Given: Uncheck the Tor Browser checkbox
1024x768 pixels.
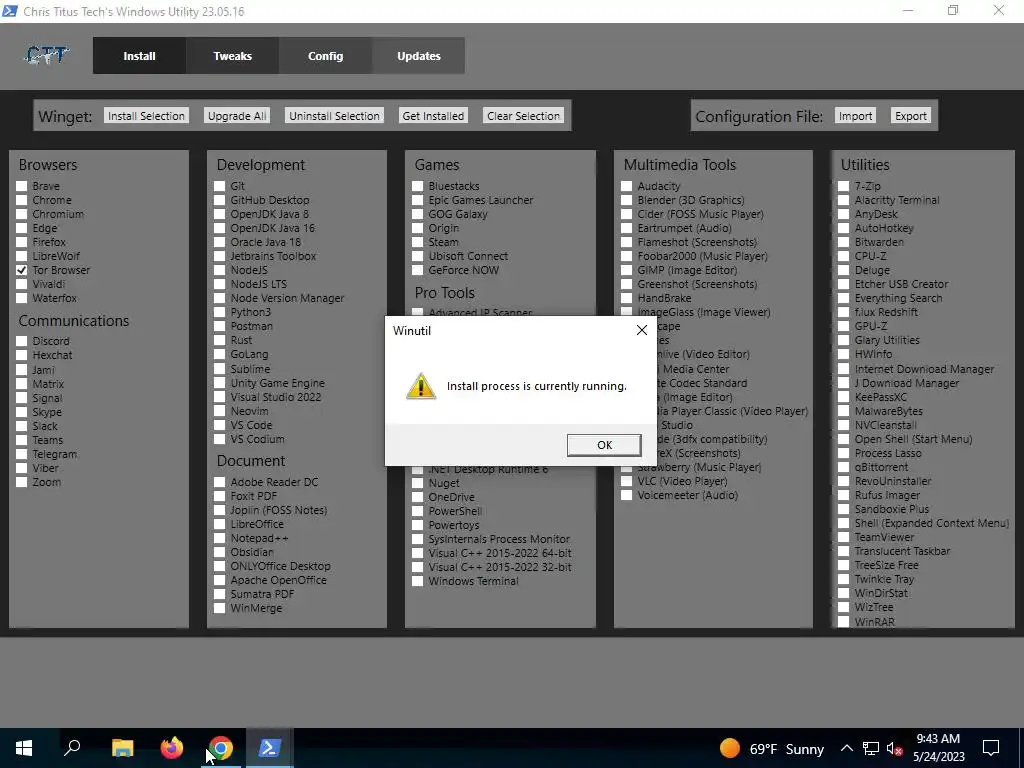Looking at the screenshot, I should [x=22, y=270].
